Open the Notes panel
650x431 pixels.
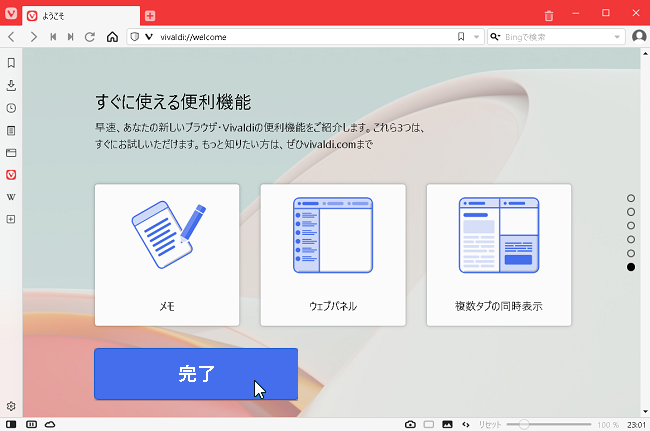tap(11, 131)
